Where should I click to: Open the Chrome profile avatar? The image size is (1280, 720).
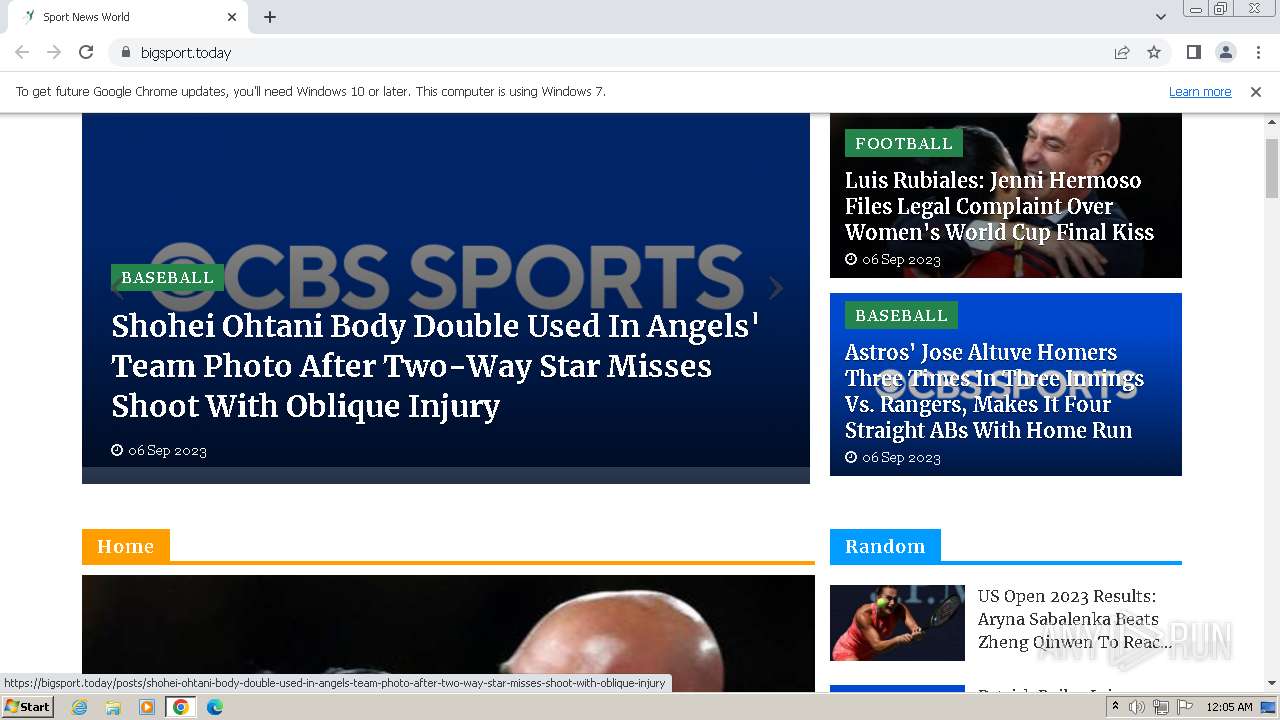click(1225, 52)
